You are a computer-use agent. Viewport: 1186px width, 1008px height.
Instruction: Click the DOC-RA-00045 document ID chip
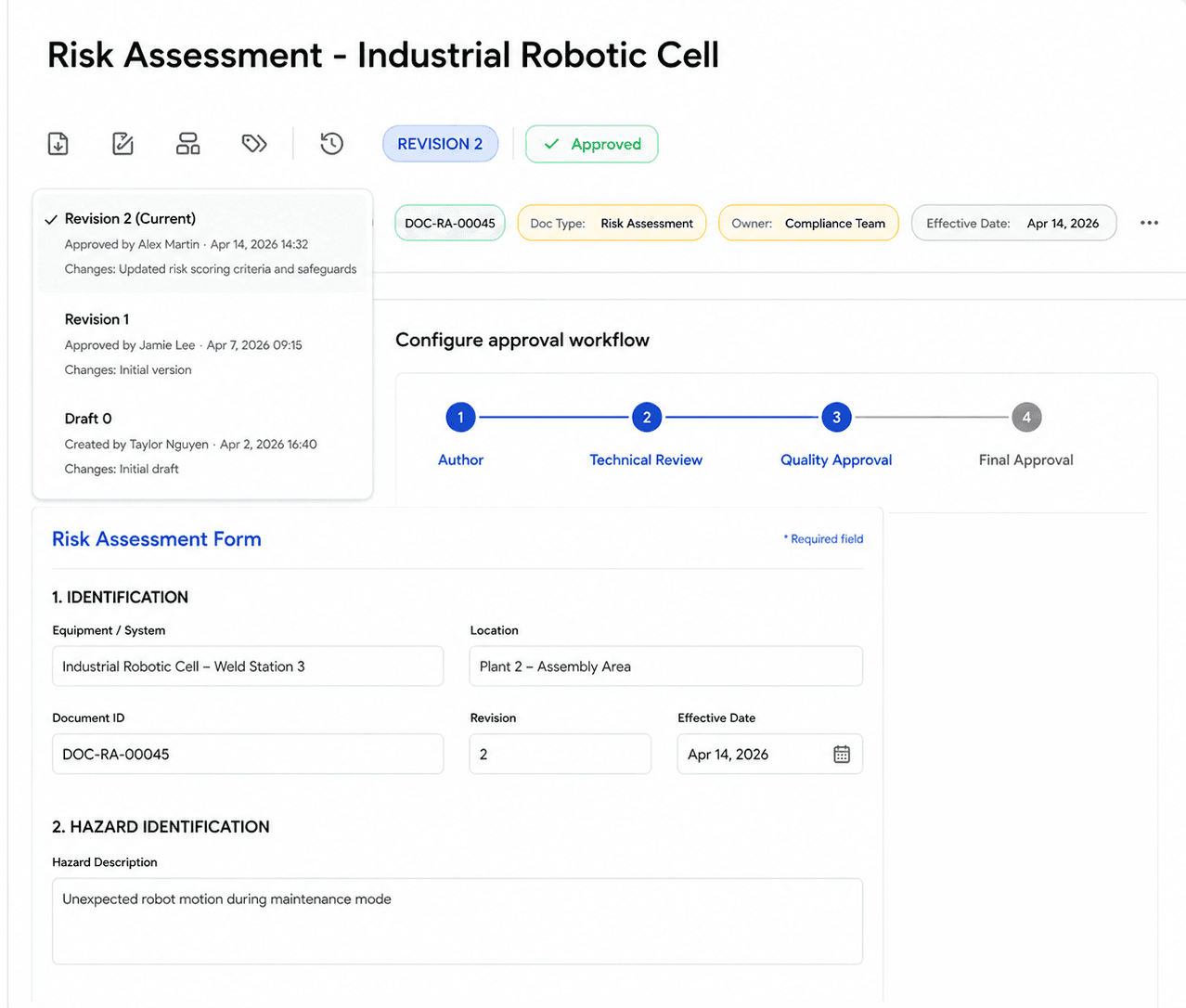[450, 223]
